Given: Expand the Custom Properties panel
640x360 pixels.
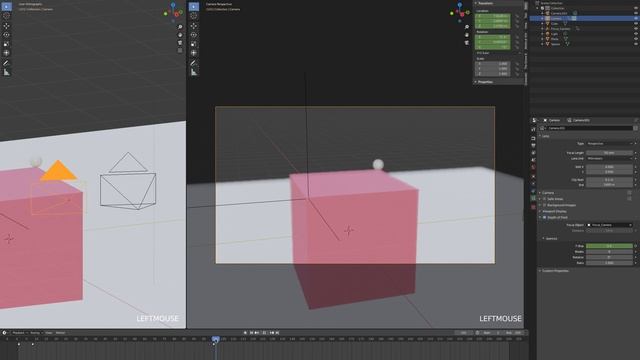Looking at the screenshot, I should (x=554, y=271).
